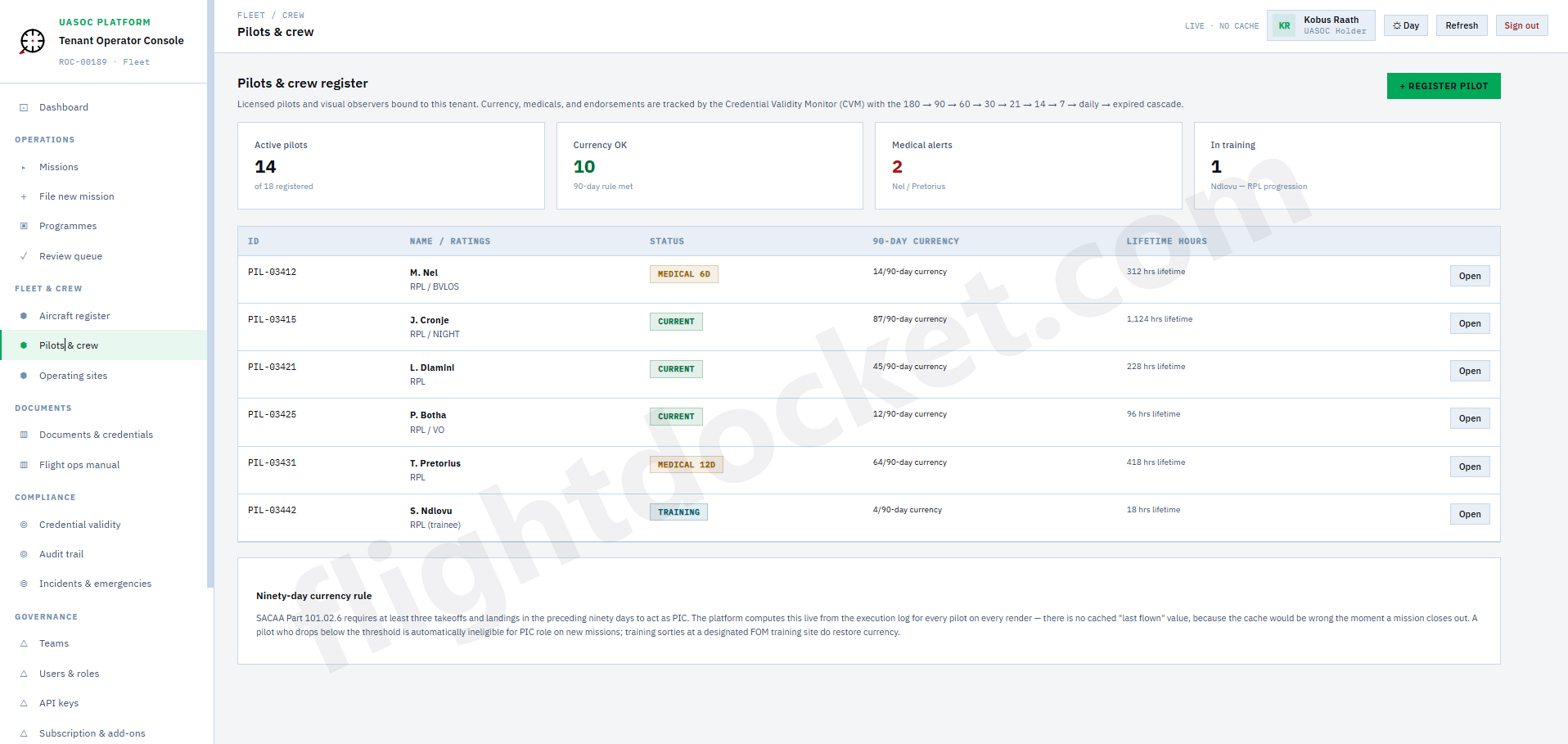Image resolution: width=1568 pixels, height=744 pixels.
Task: Select the checkmark icon for Review queue
Action: click(x=25, y=256)
